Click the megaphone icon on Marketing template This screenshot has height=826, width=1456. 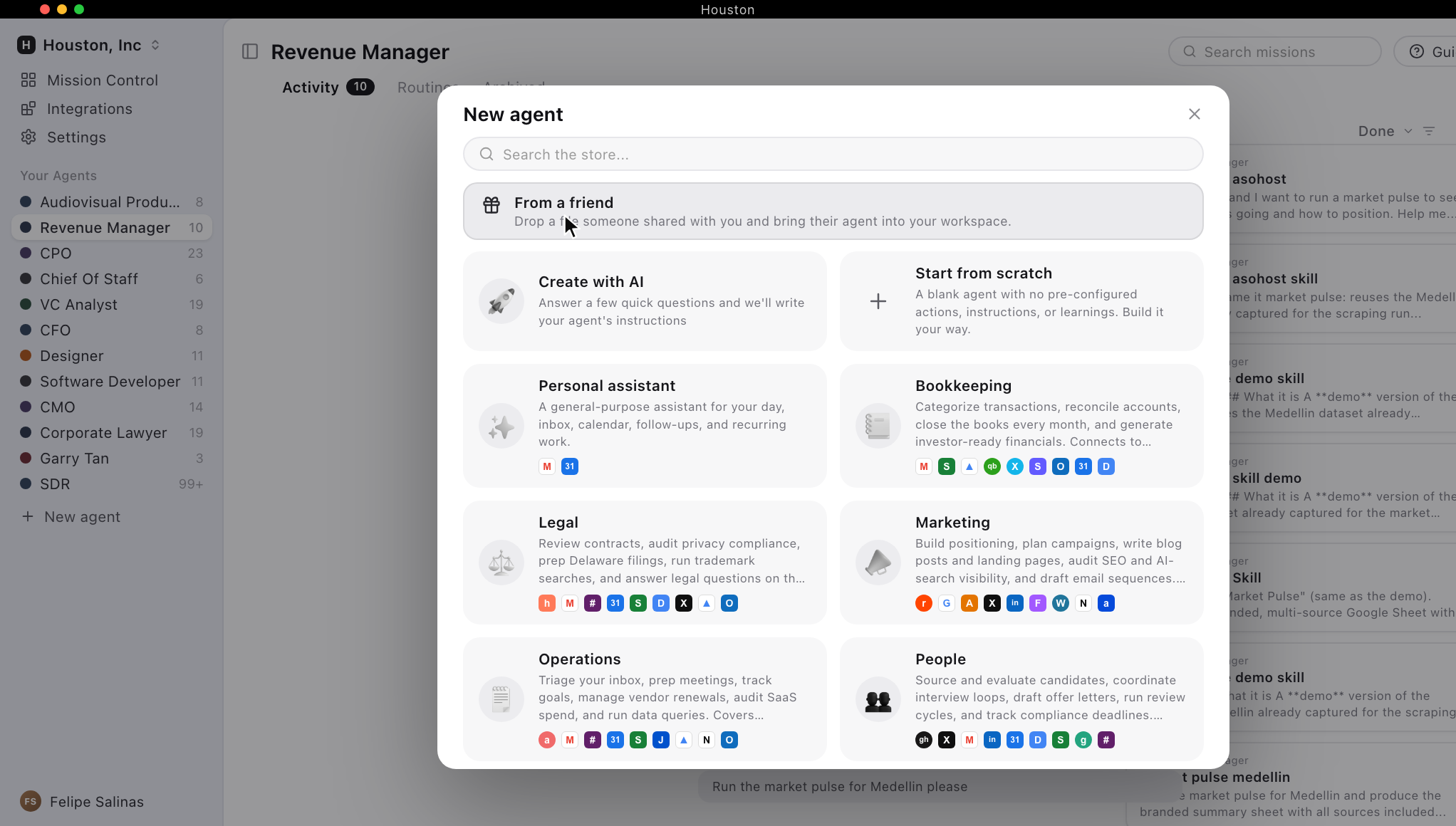tap(878, 563)
